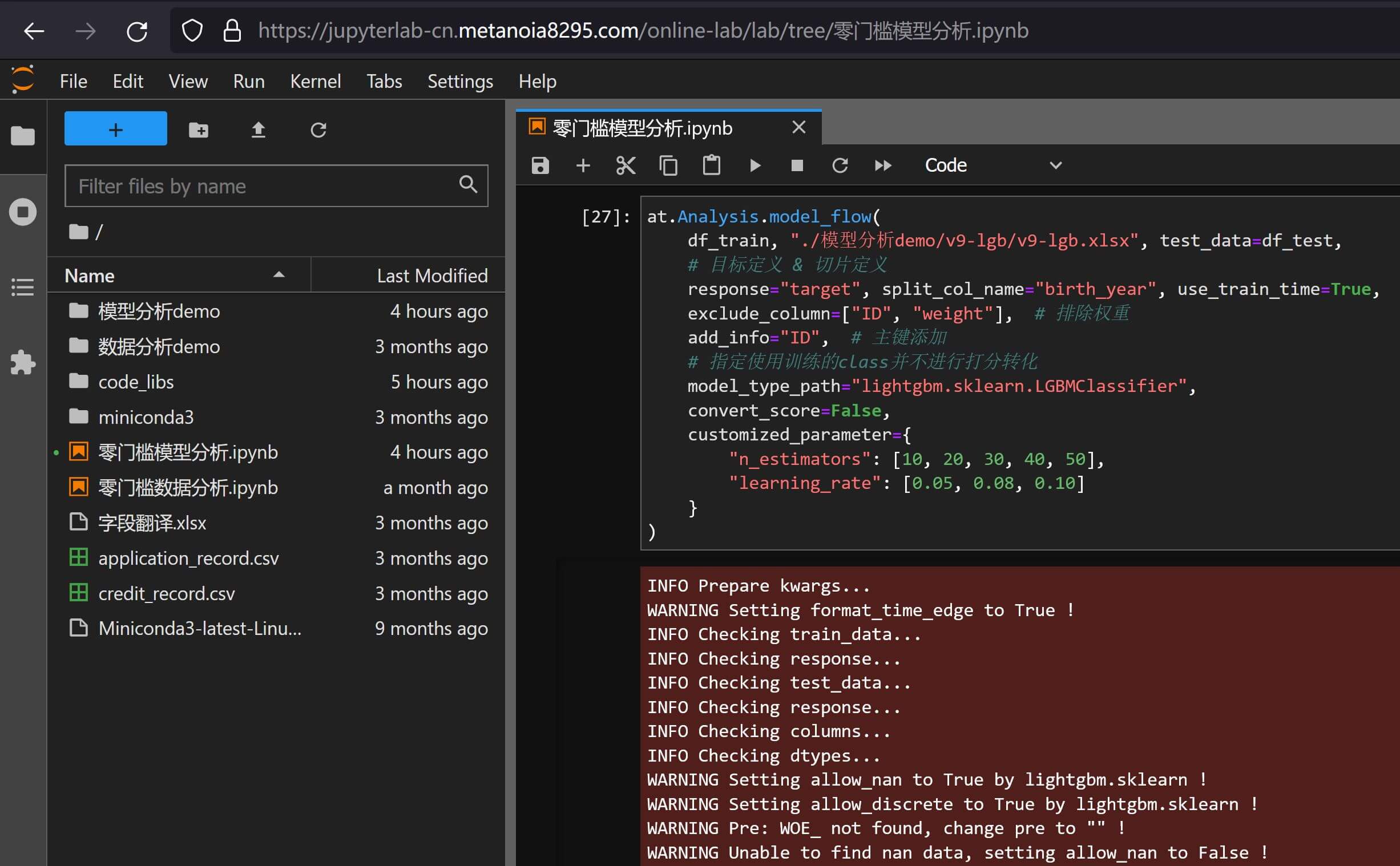Restart kernel and run all cells
The image size is (1400, 866).
point(883,165)
